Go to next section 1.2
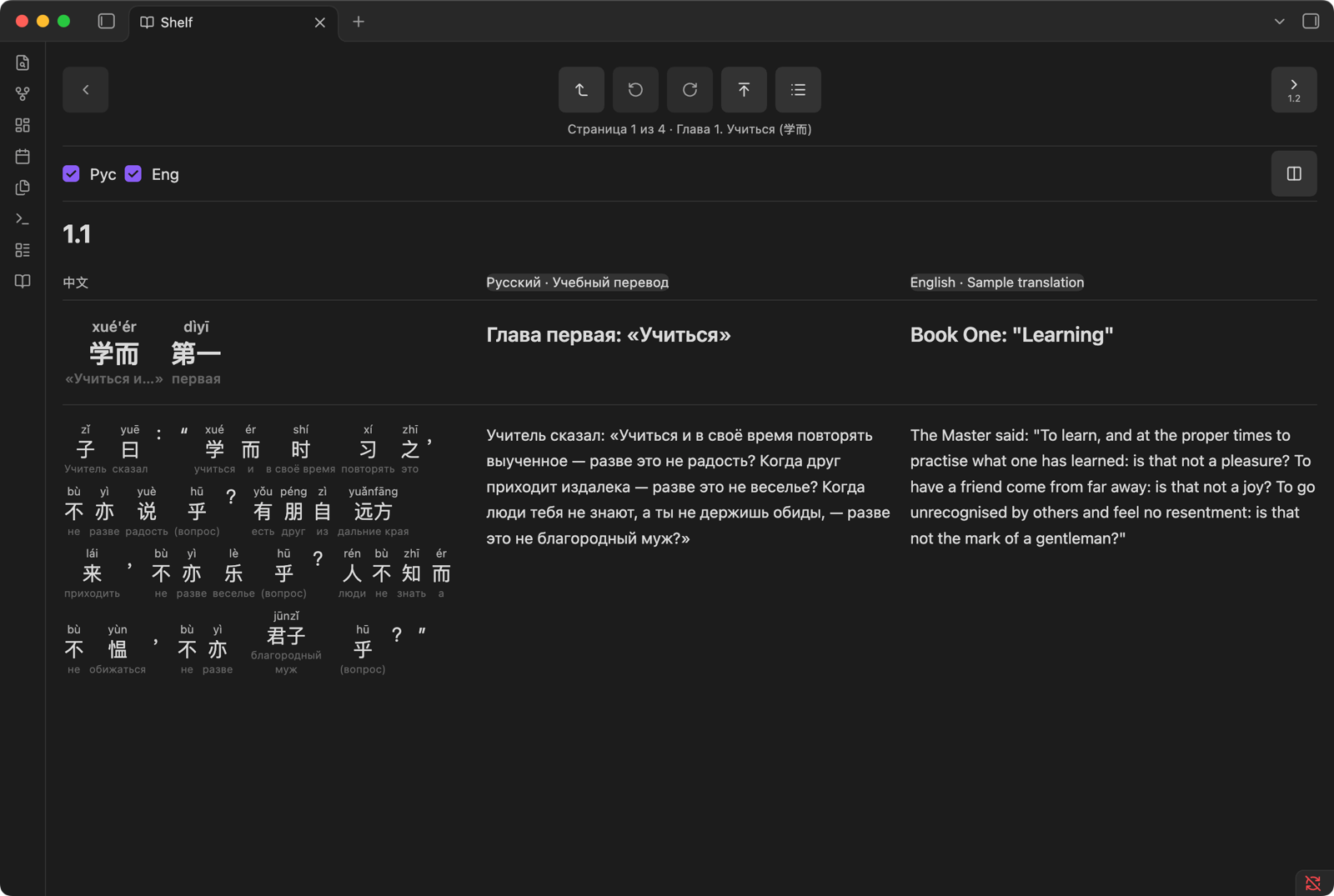Screen dimensions: 1334x896 [1294, 89]
